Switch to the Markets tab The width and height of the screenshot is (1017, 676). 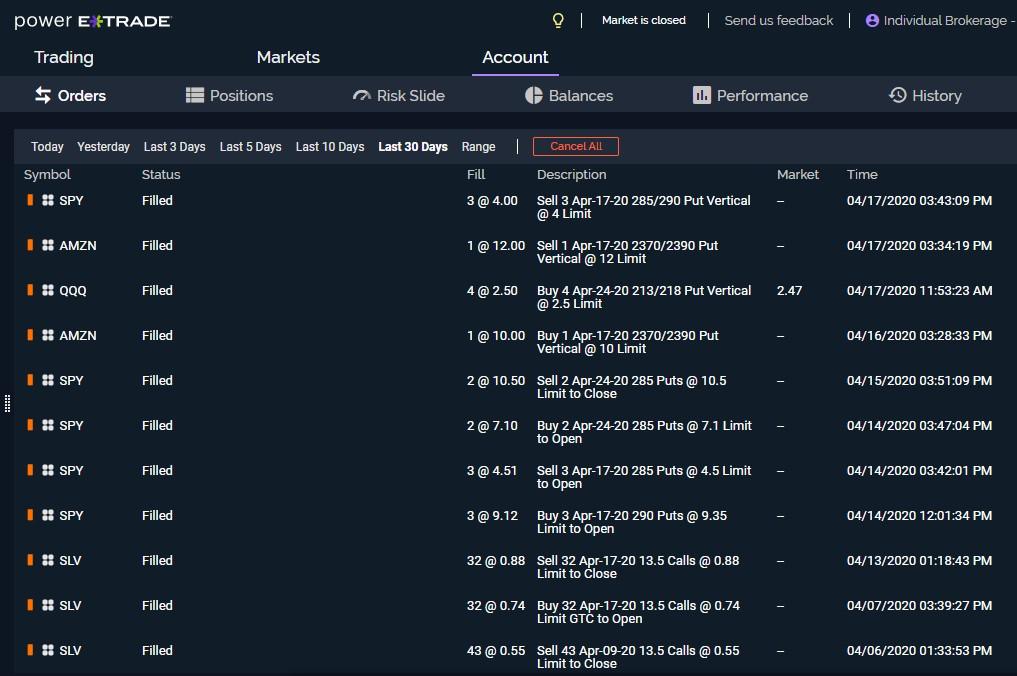[288, 57]
